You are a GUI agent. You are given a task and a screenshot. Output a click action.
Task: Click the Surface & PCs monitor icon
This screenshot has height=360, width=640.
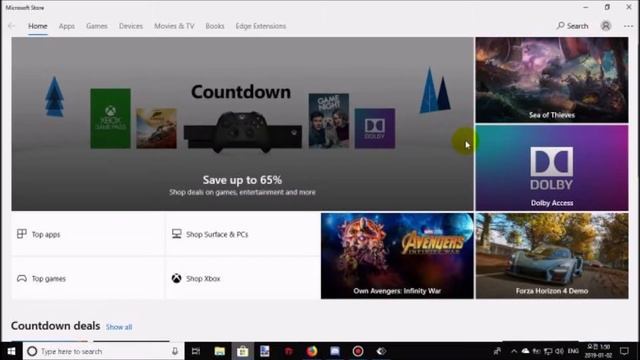[x=176, y=234]
